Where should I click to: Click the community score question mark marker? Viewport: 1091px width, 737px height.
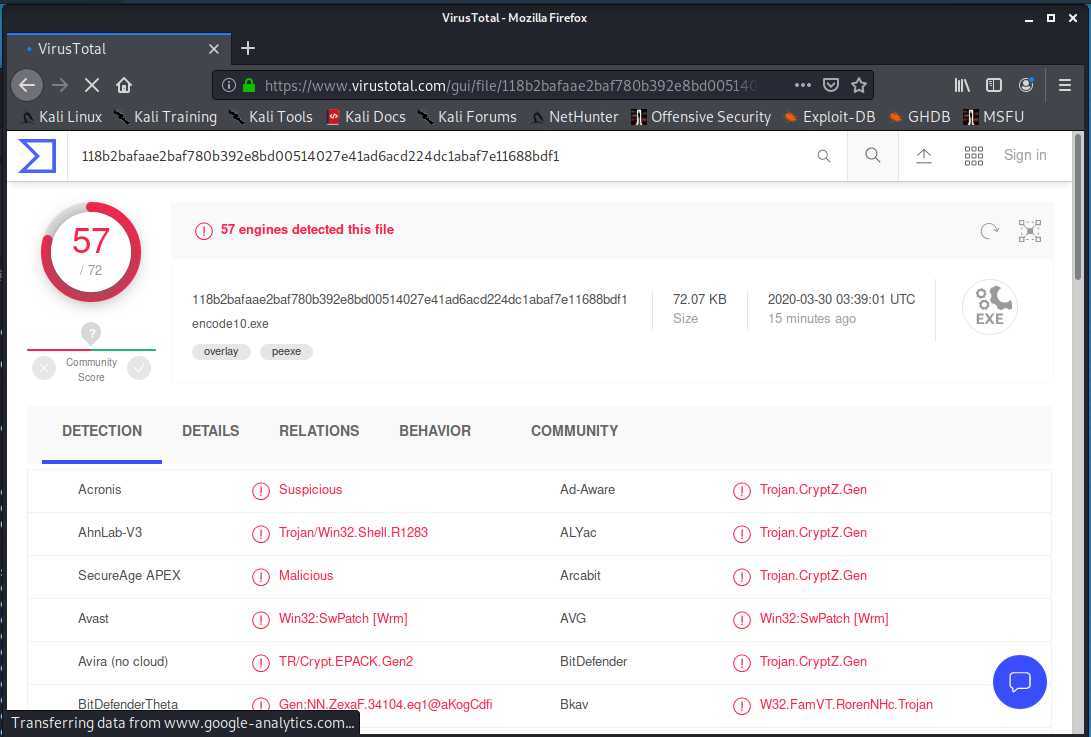point(91,333)
